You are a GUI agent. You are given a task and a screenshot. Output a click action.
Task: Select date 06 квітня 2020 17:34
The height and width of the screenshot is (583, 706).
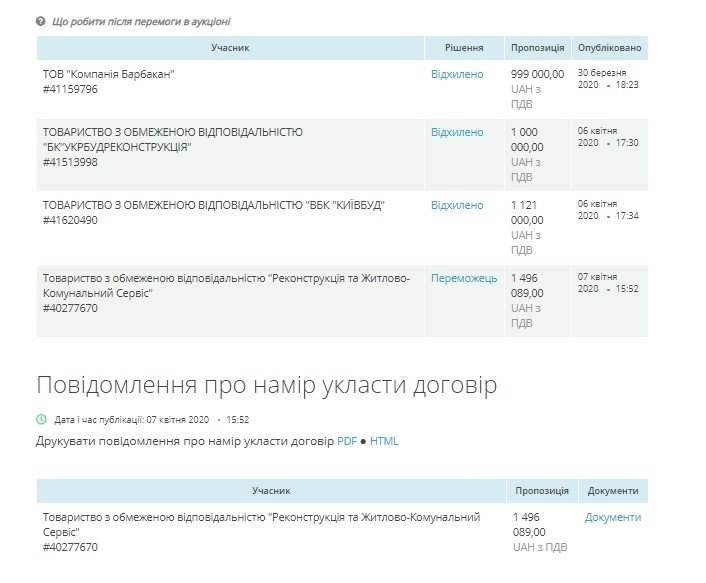(608, 210)
